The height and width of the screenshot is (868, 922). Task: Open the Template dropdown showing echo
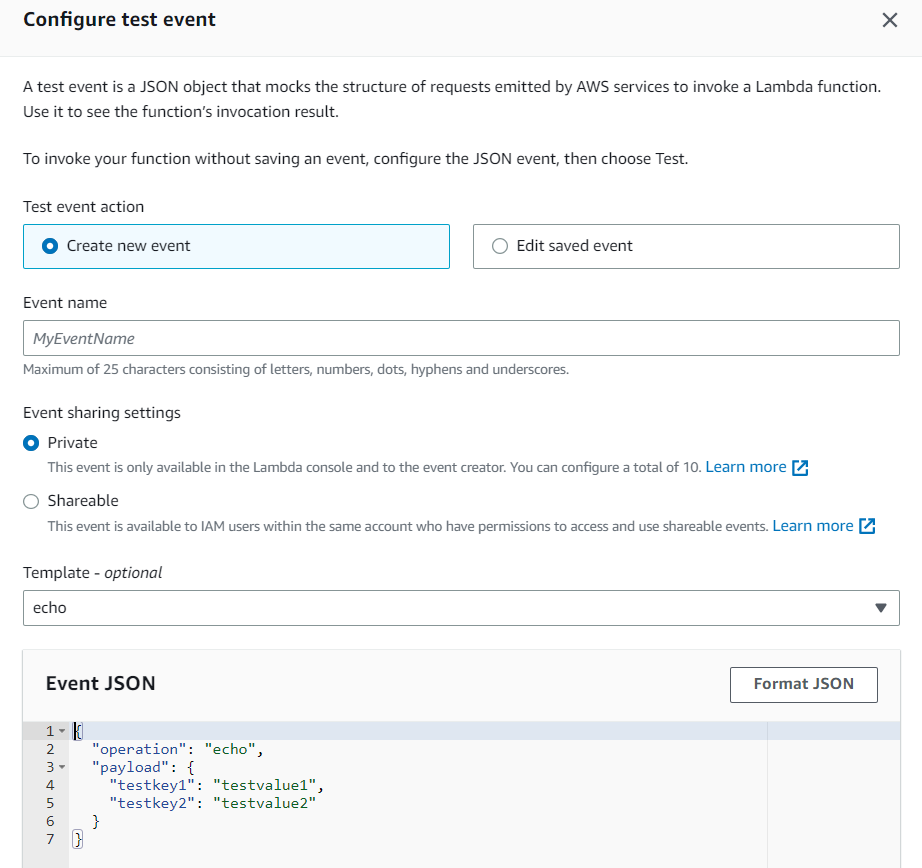point(461,608)
